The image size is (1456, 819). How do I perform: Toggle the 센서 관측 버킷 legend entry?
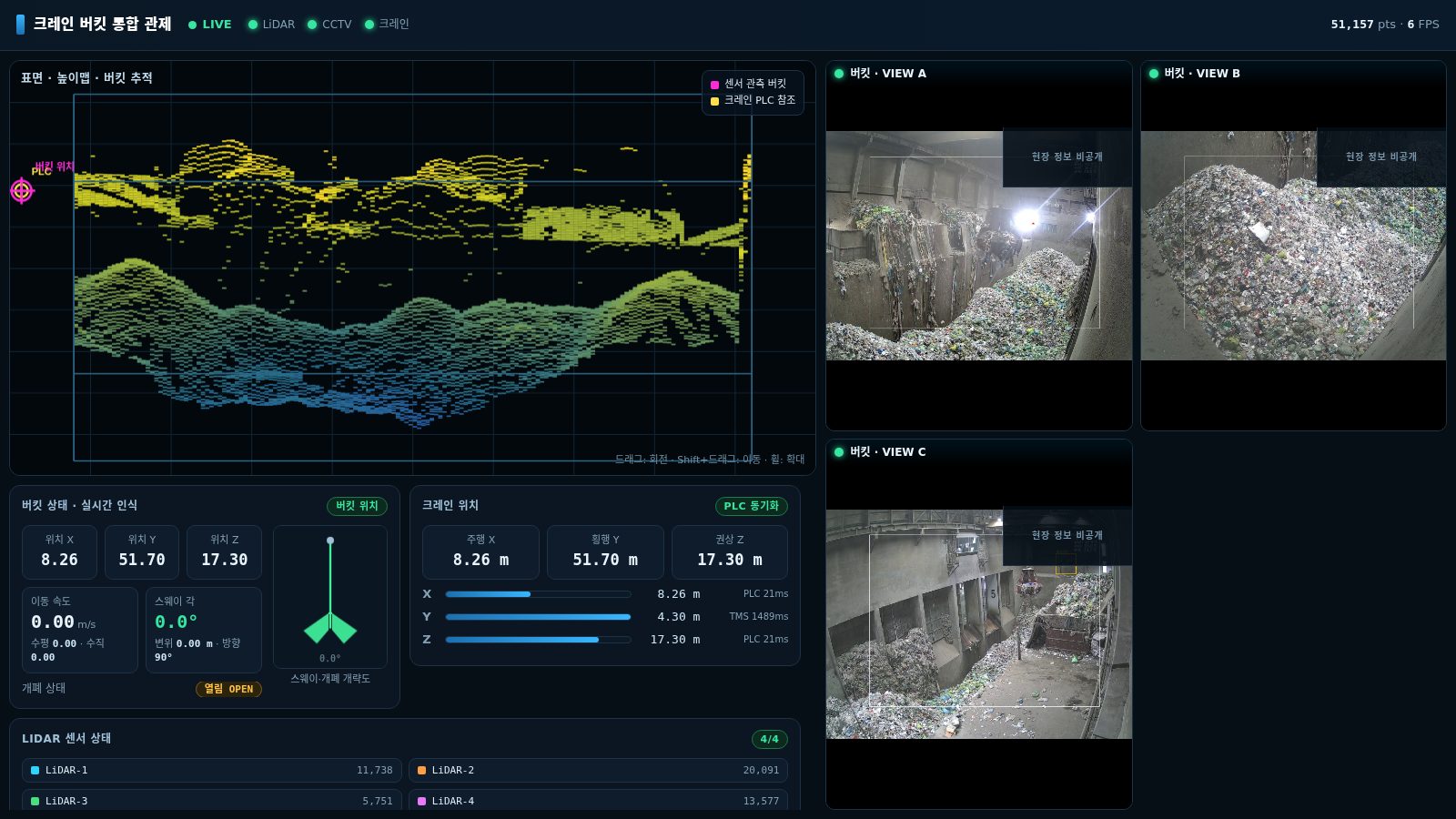point(748,84)
